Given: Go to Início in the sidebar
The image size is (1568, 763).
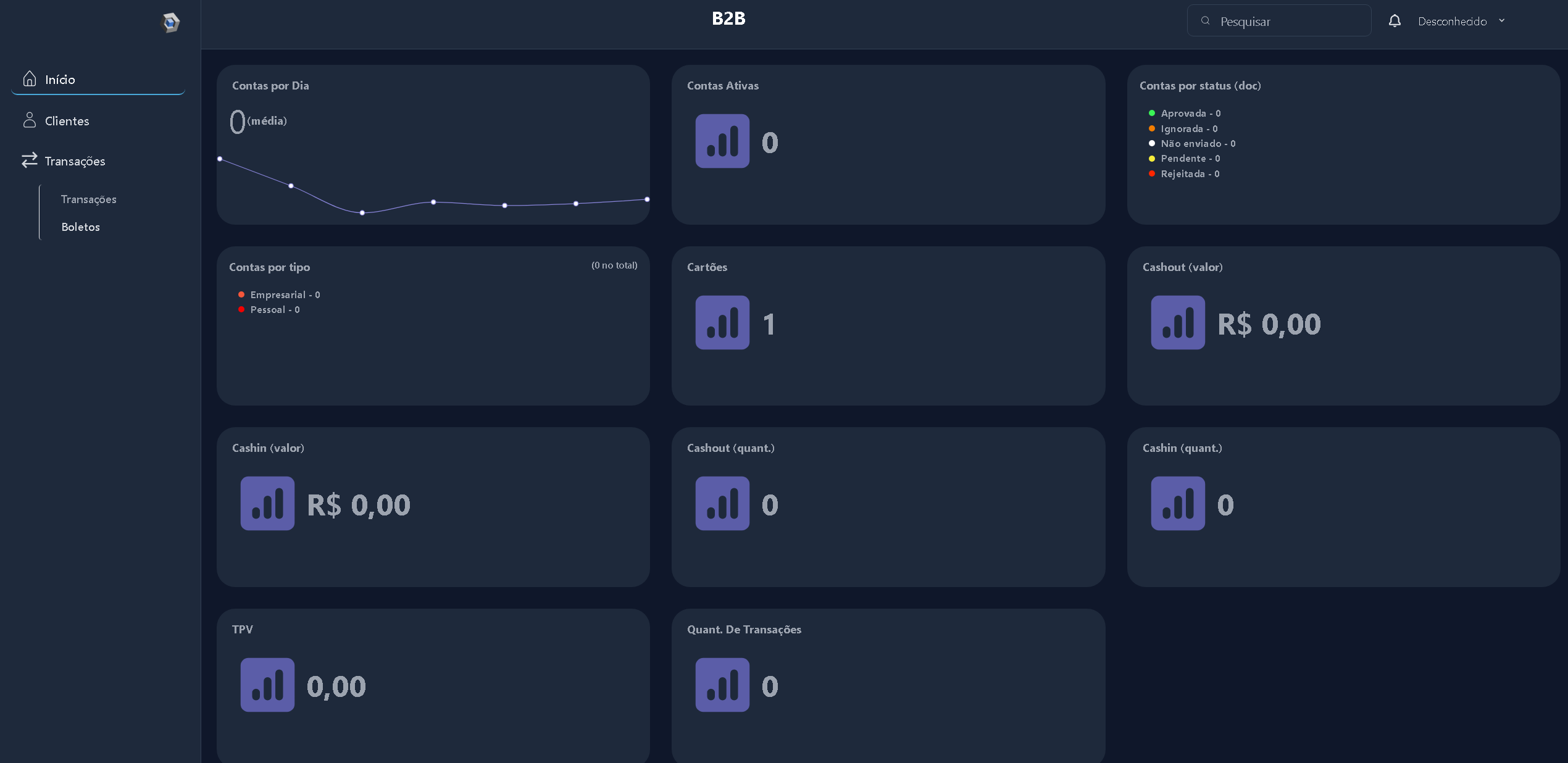Looking at the screenshot, I should 60,80.
